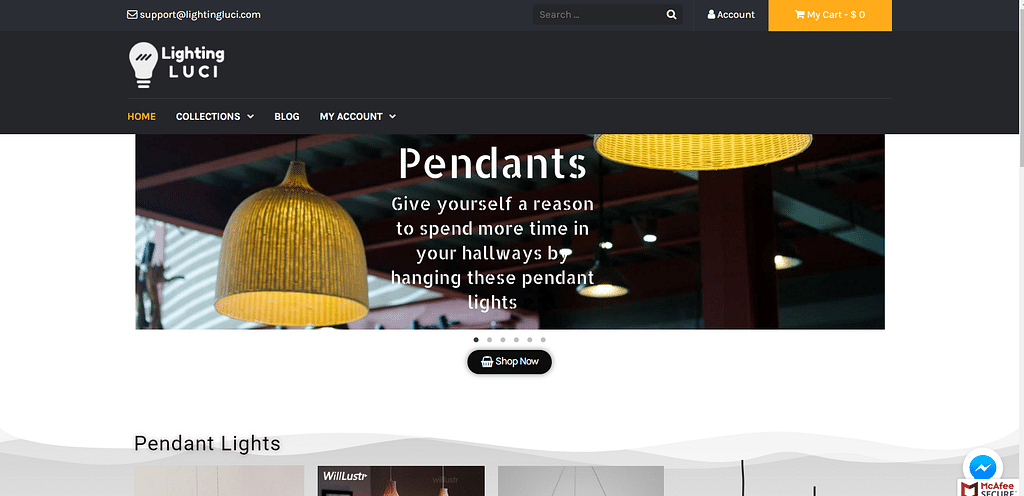Click the basket icon on Shop Now
The image size is (1024, 496).
click(487, 362)
